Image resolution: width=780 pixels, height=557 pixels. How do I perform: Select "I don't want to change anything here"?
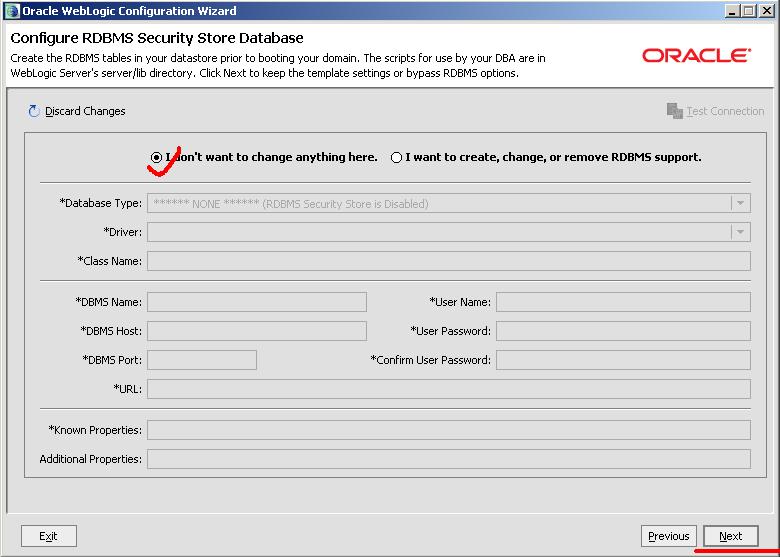157,157
